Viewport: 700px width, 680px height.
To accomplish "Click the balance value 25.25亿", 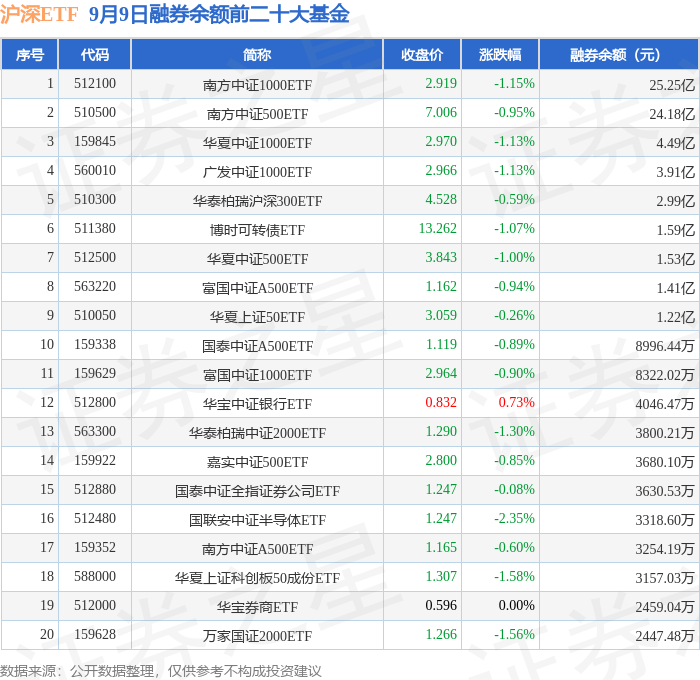I will pyautogui.click(x=672, y=85).
